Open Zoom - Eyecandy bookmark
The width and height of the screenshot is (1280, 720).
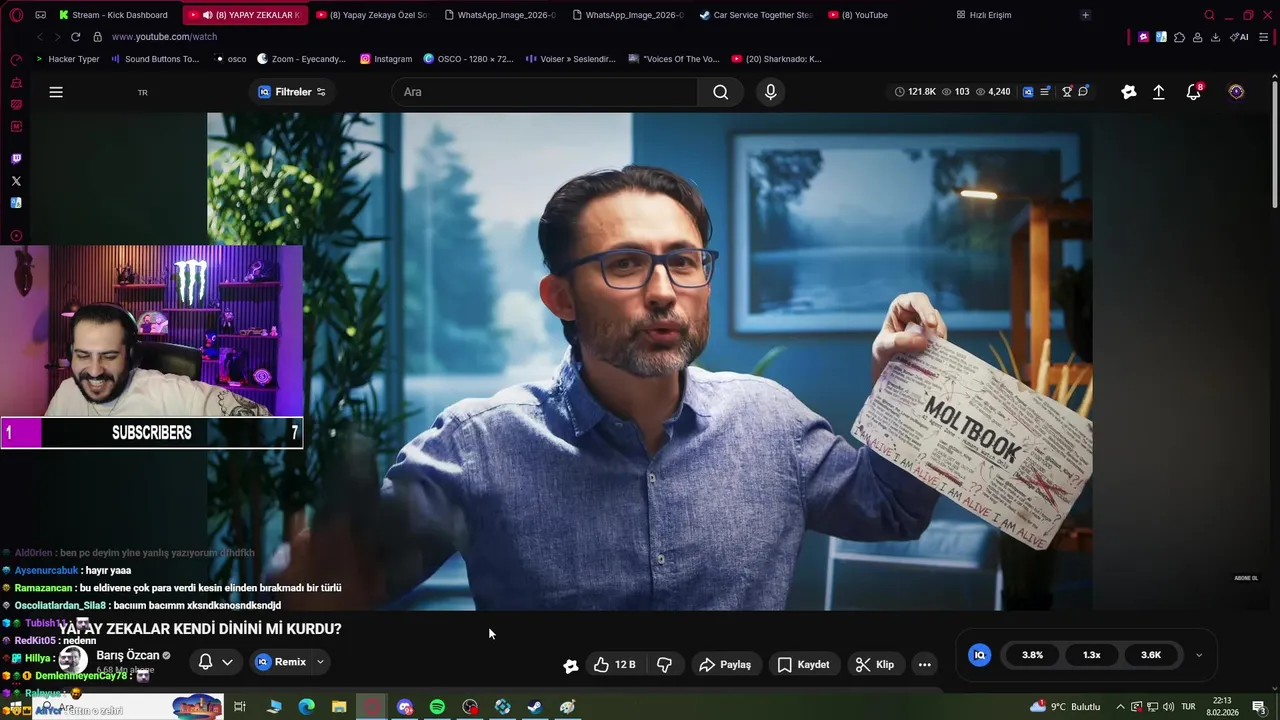302,59
